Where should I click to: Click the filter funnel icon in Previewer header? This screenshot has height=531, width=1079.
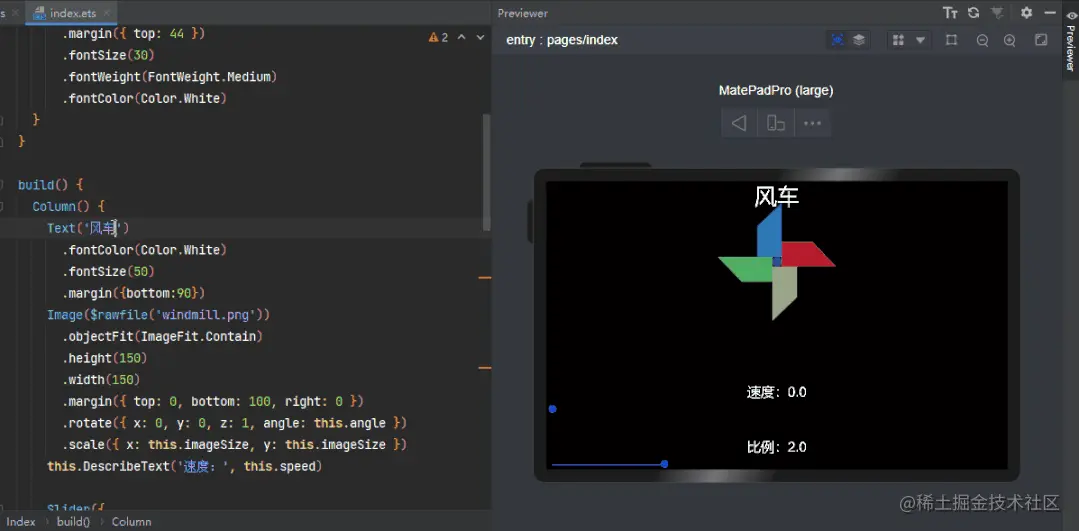coord(996,13)
